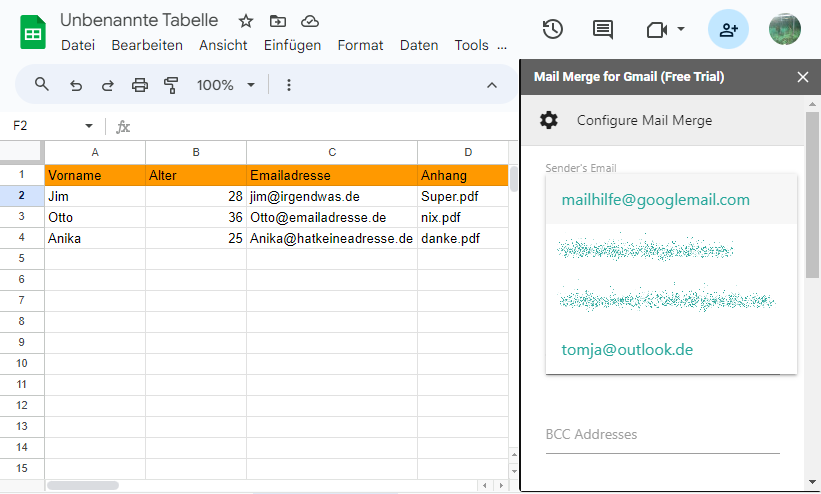821x494 pixels.
Task: Start a video call with camera icon
Action: (x=657, y=30)
